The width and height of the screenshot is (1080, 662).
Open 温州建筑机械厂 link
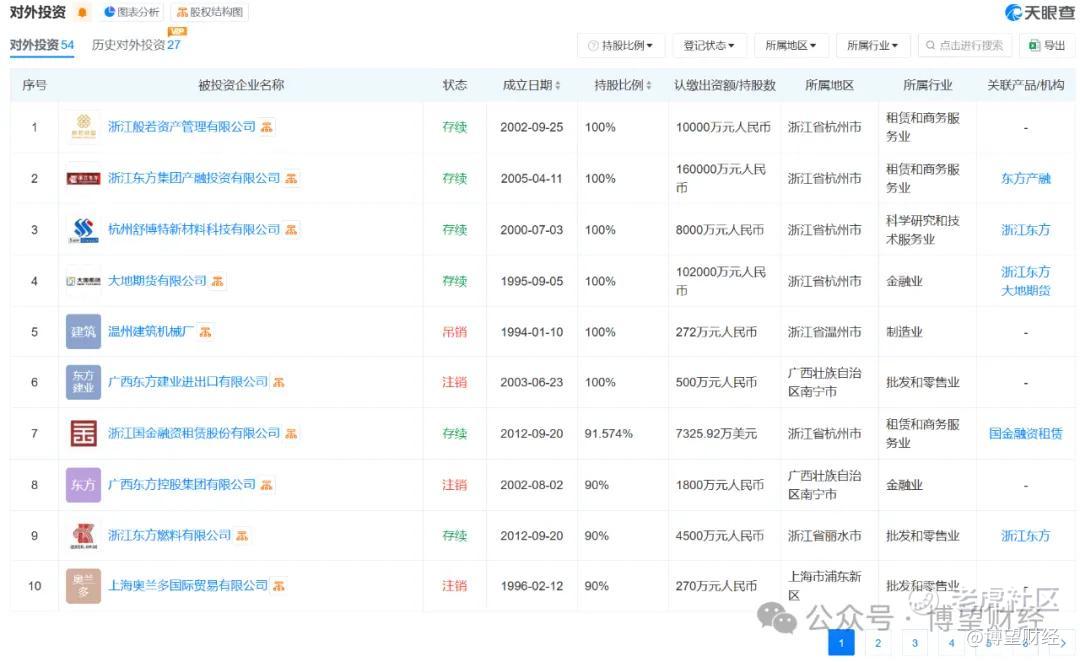point(151,332)
